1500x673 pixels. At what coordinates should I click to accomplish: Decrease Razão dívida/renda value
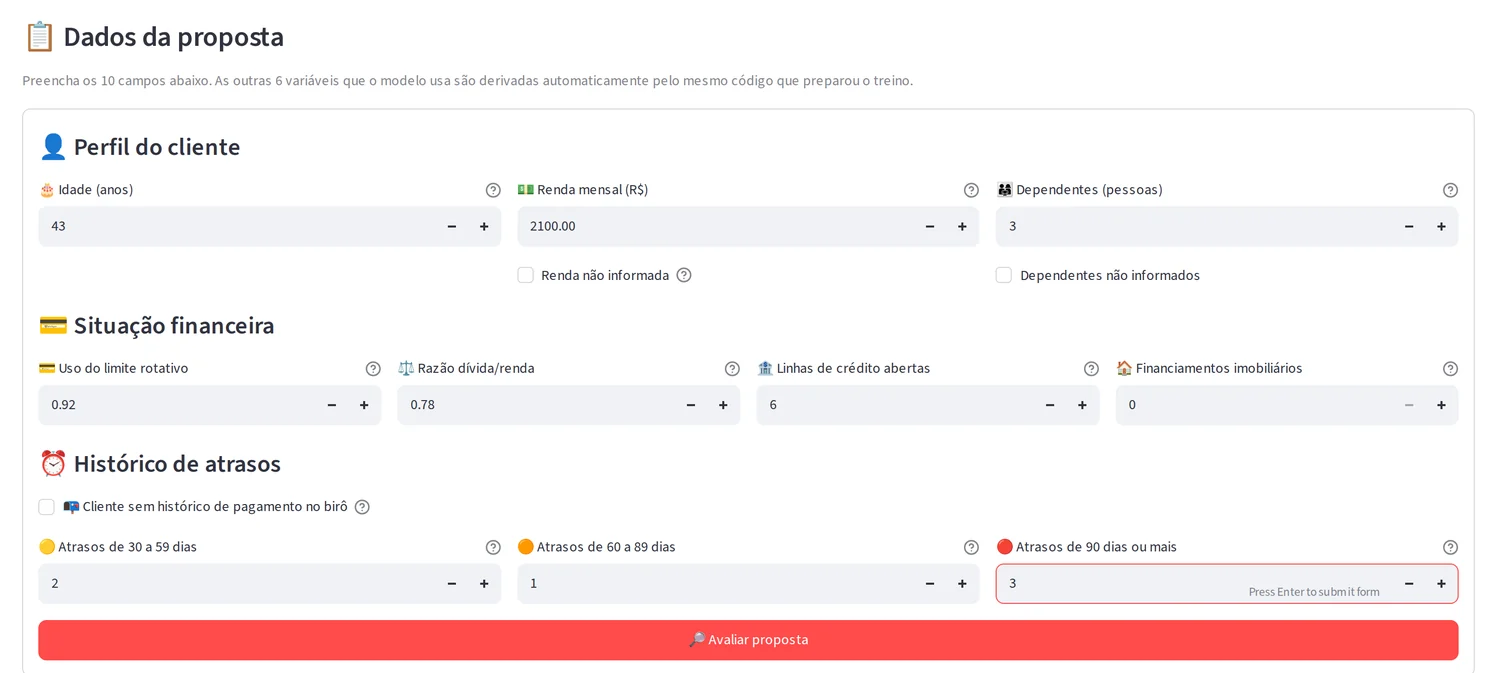(x=691, y=405)
